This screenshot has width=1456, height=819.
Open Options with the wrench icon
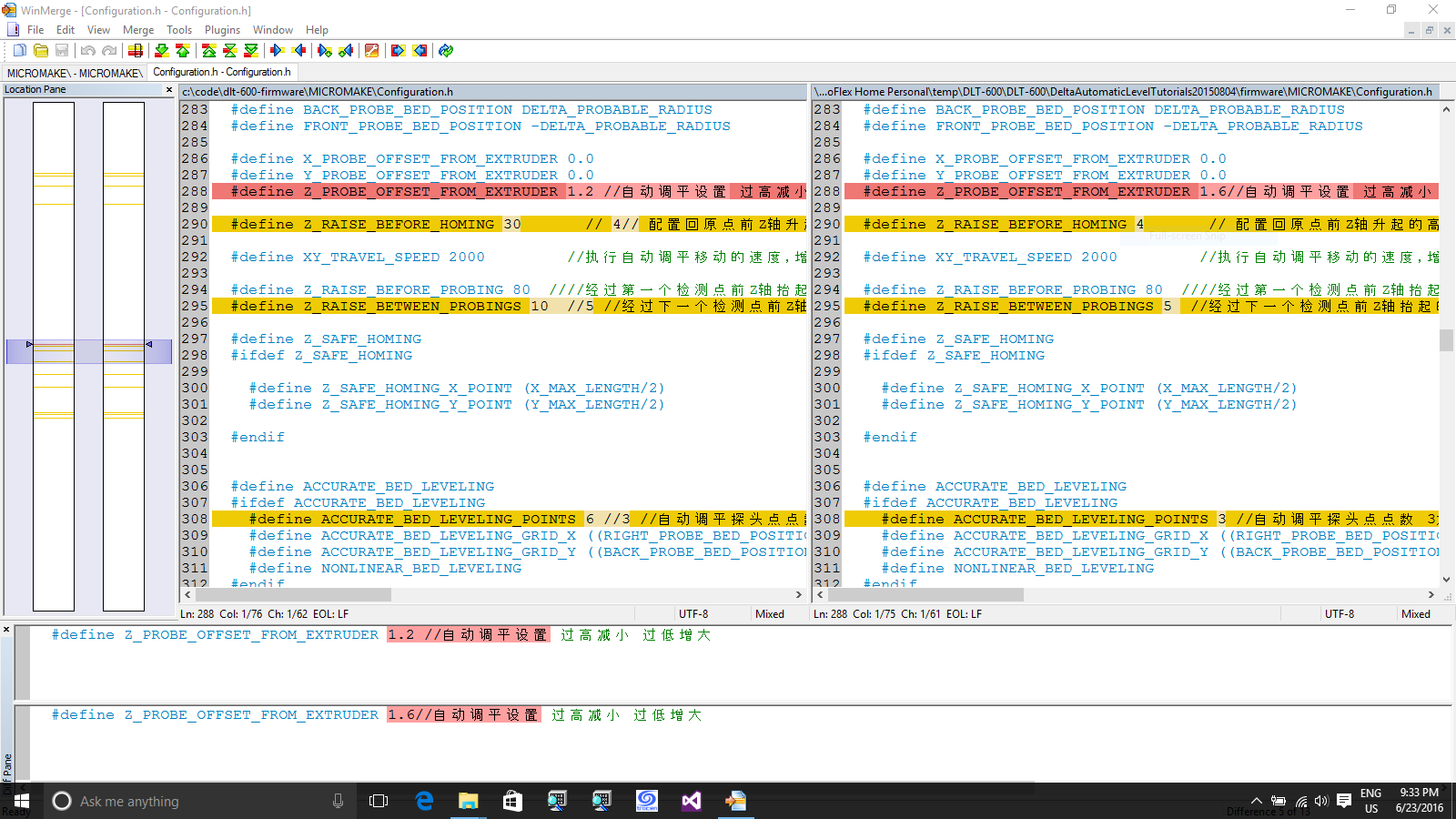(x=371, y=51)
